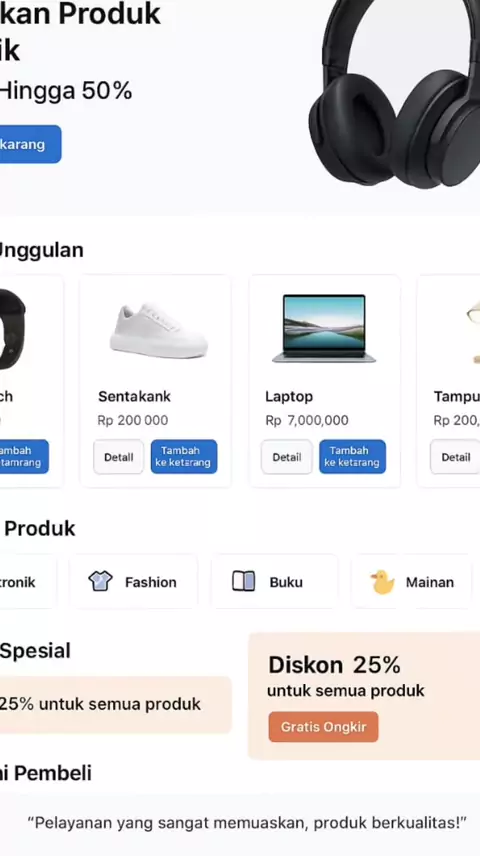Select the Buku category
The image size is (480, 856).
274,582
